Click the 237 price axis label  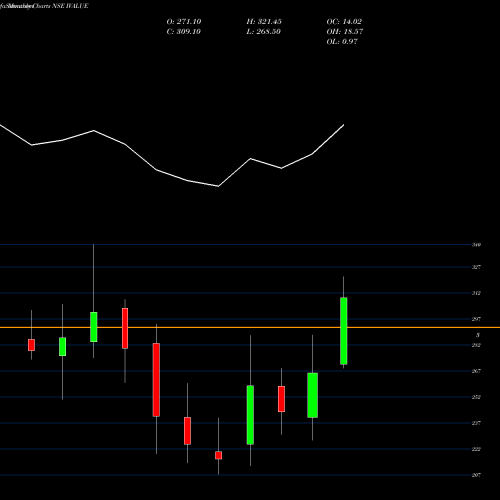(x=476, y=423)
